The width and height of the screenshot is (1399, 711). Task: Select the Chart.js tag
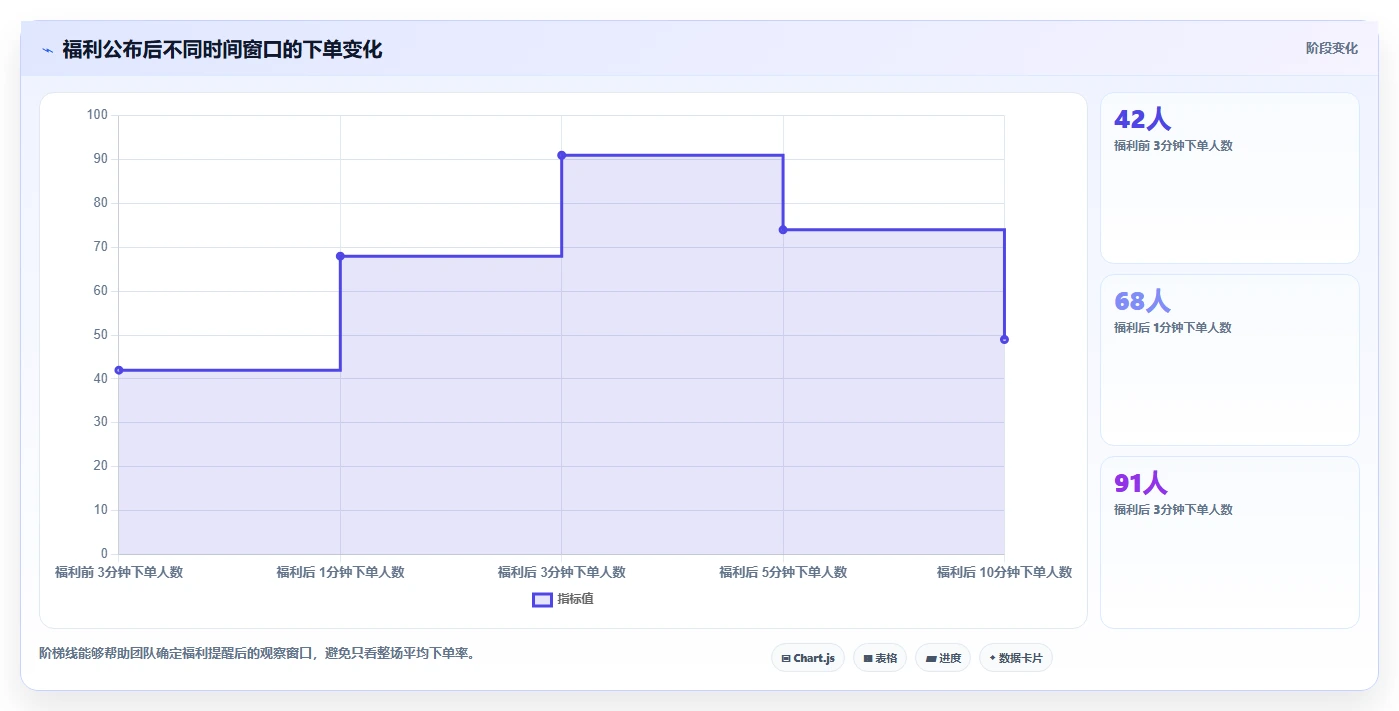click(x=808, y=658)
